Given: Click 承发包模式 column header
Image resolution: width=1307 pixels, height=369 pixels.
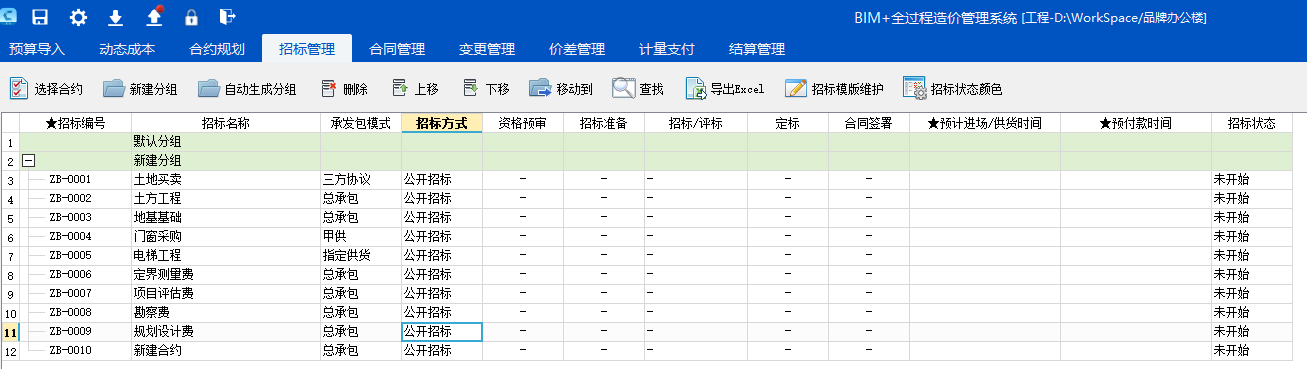Looking at the screenshot, I should tap(360, 123).
